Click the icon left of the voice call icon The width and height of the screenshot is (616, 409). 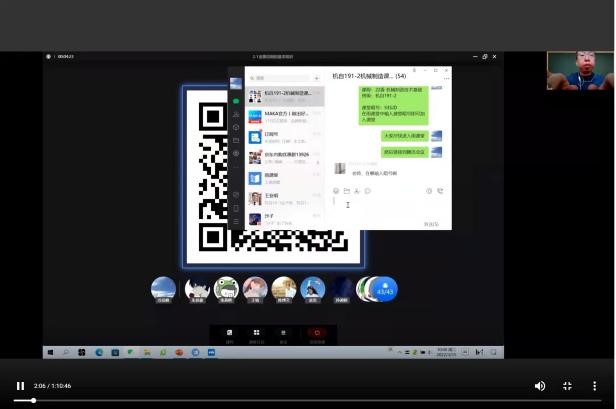tap(429, 191)
